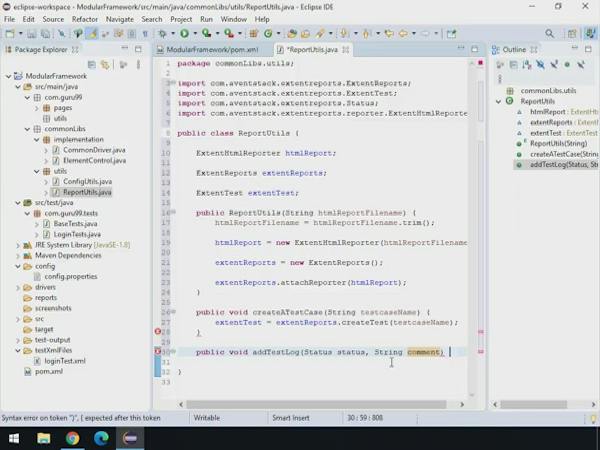Open the Package Explorer View Menu
Image resolution: width=600 pixels, height=450 pixels.
[x=138, y=65]
